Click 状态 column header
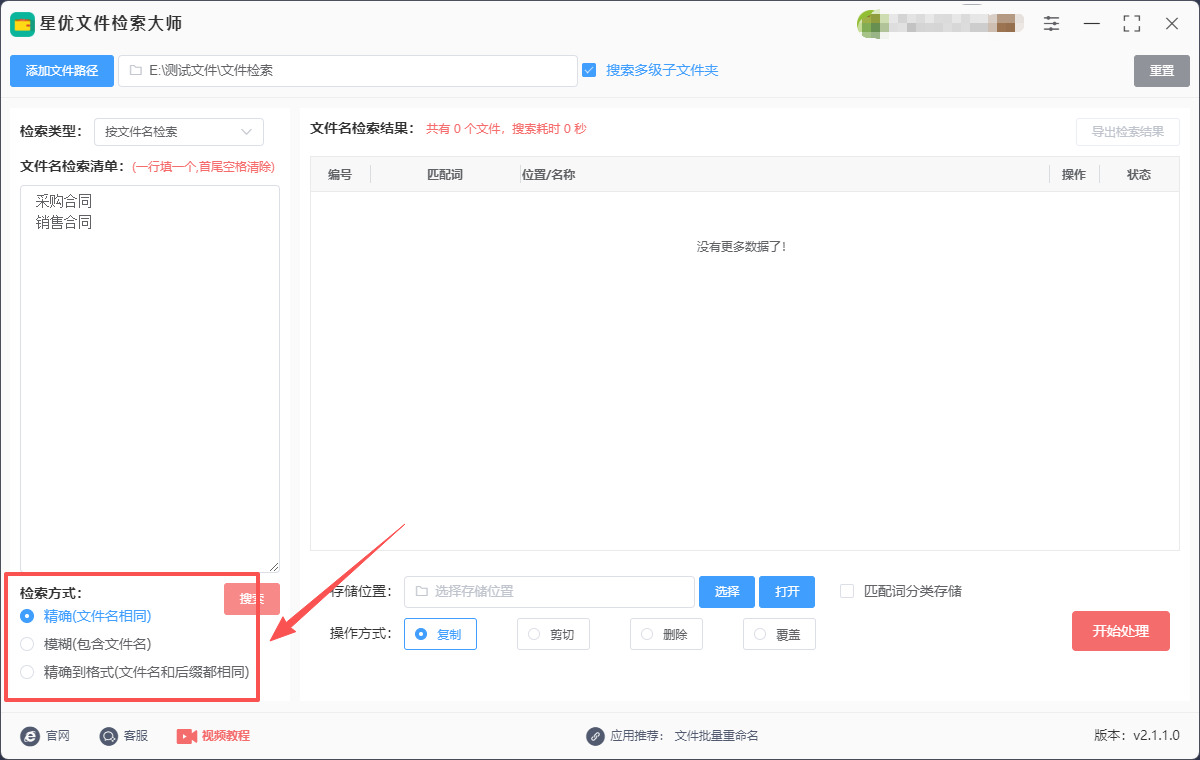Screen dimensions: 1200x760 [1139, 174]
